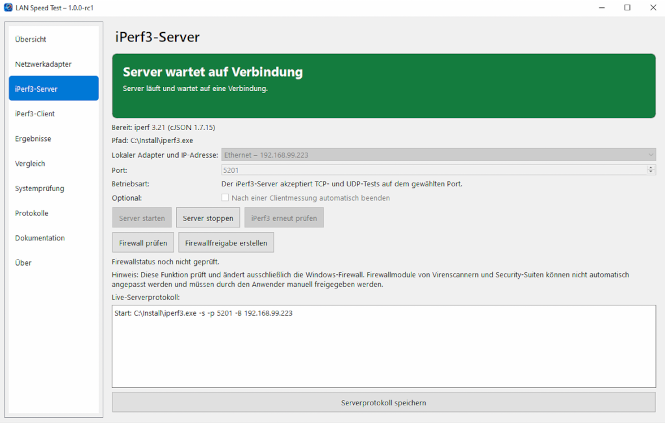Click the LAN Speed Test app icon in title bar
This screenshot has height=423, width=665.
(8, 7)
